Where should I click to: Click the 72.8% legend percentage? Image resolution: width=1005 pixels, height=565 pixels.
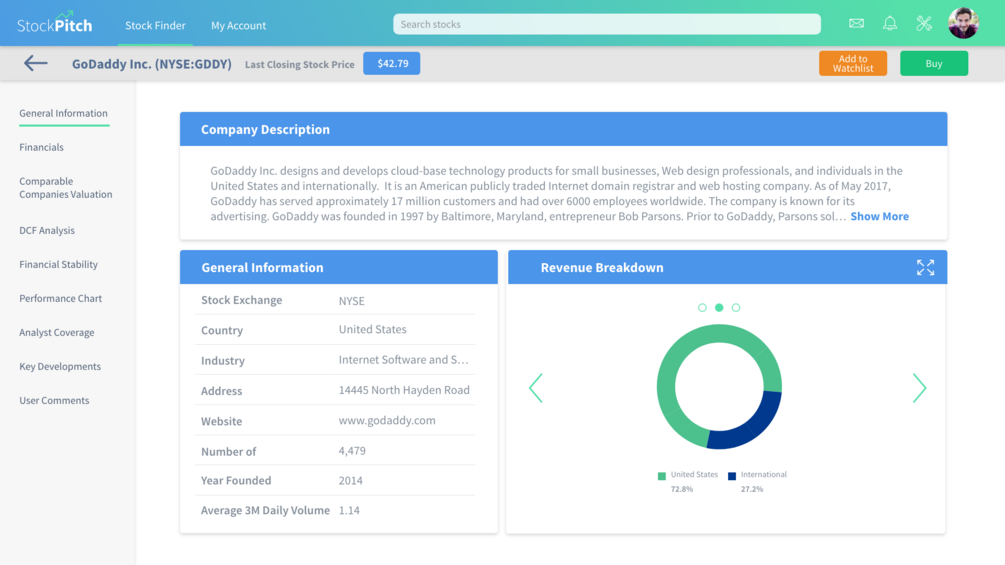(681, 489)
